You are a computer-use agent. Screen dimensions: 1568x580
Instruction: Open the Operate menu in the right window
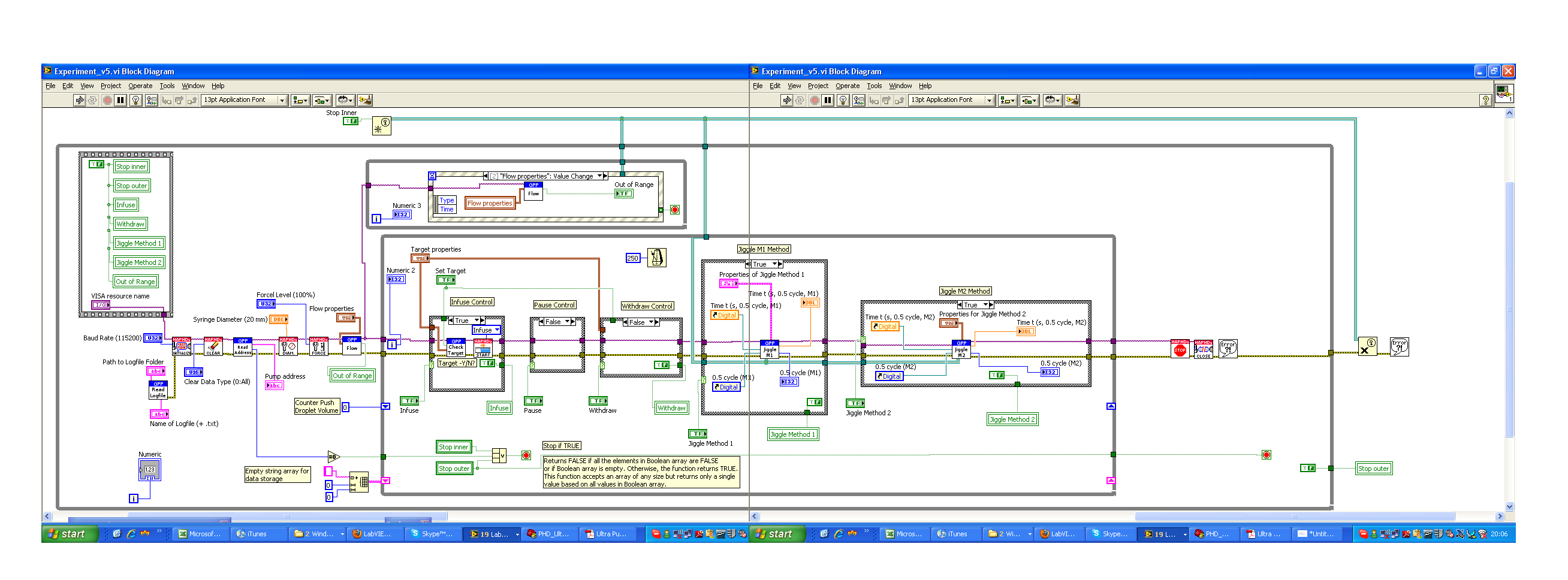pyautogui.click(x=848, y=86)
